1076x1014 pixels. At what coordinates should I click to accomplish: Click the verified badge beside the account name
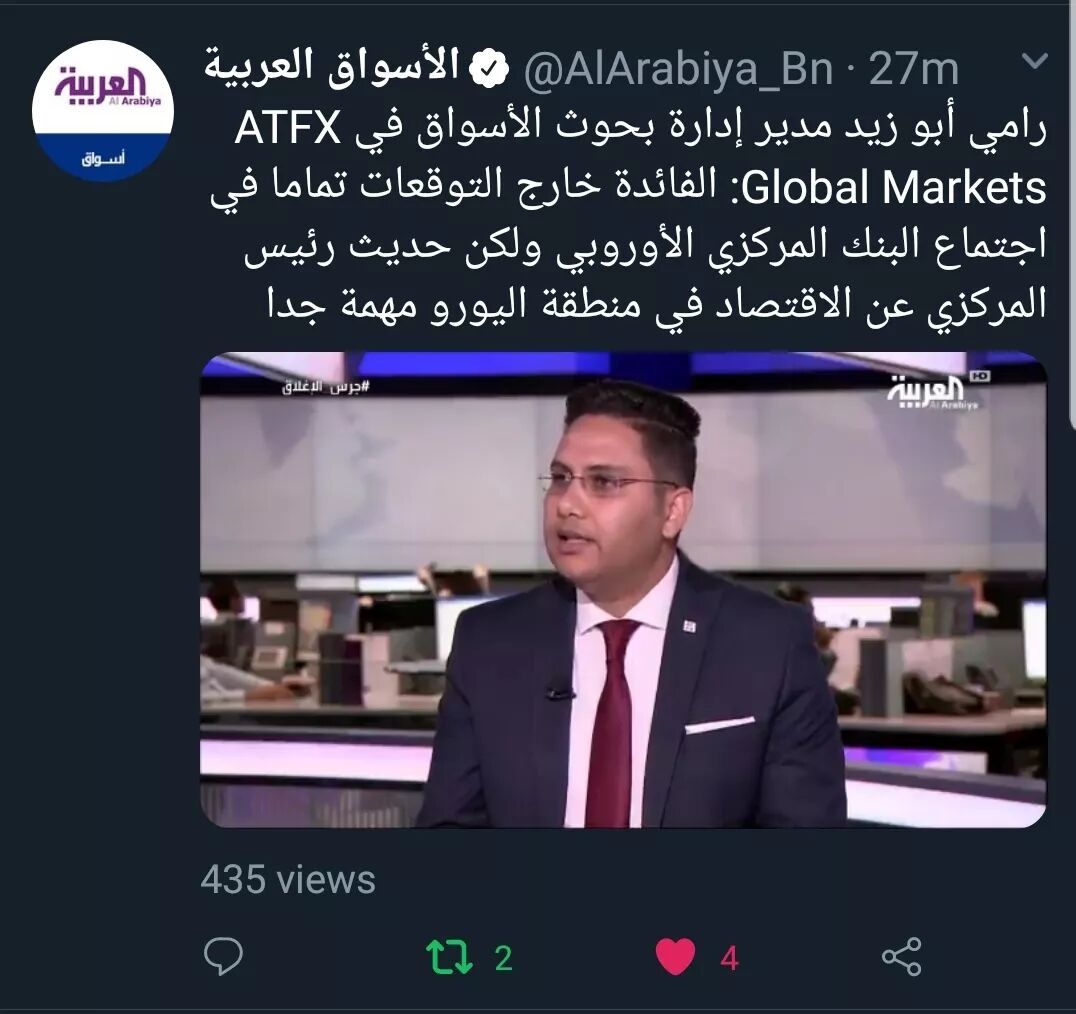coord(488,69)
